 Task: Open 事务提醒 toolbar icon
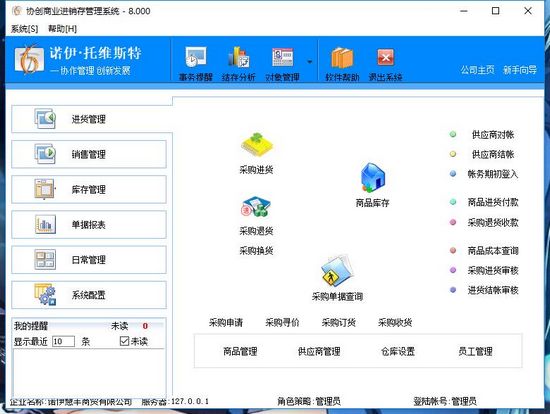196,57
